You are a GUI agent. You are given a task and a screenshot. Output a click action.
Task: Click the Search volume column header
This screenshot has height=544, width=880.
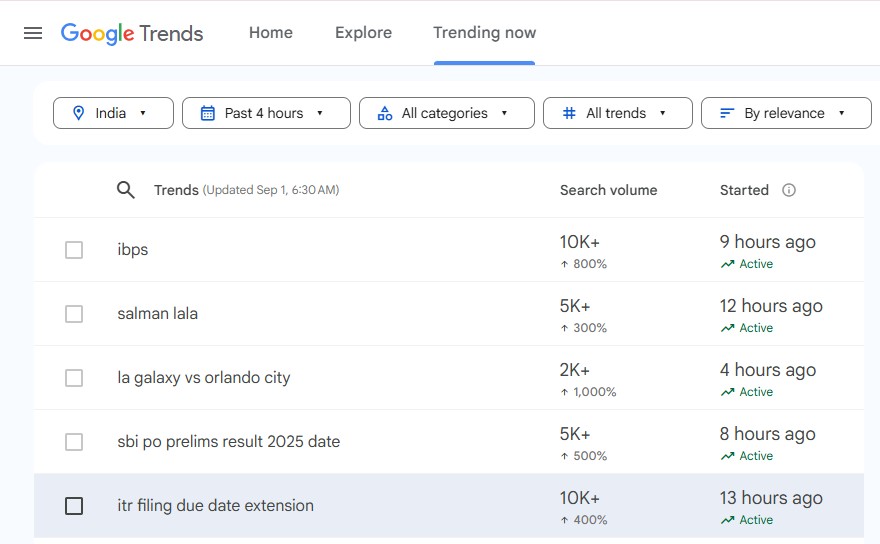pyautogui.click(x=608, y=190)
